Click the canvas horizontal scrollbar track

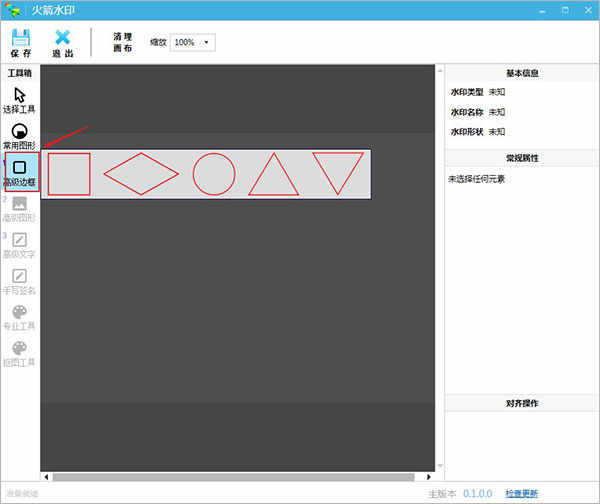coord(233,477)
